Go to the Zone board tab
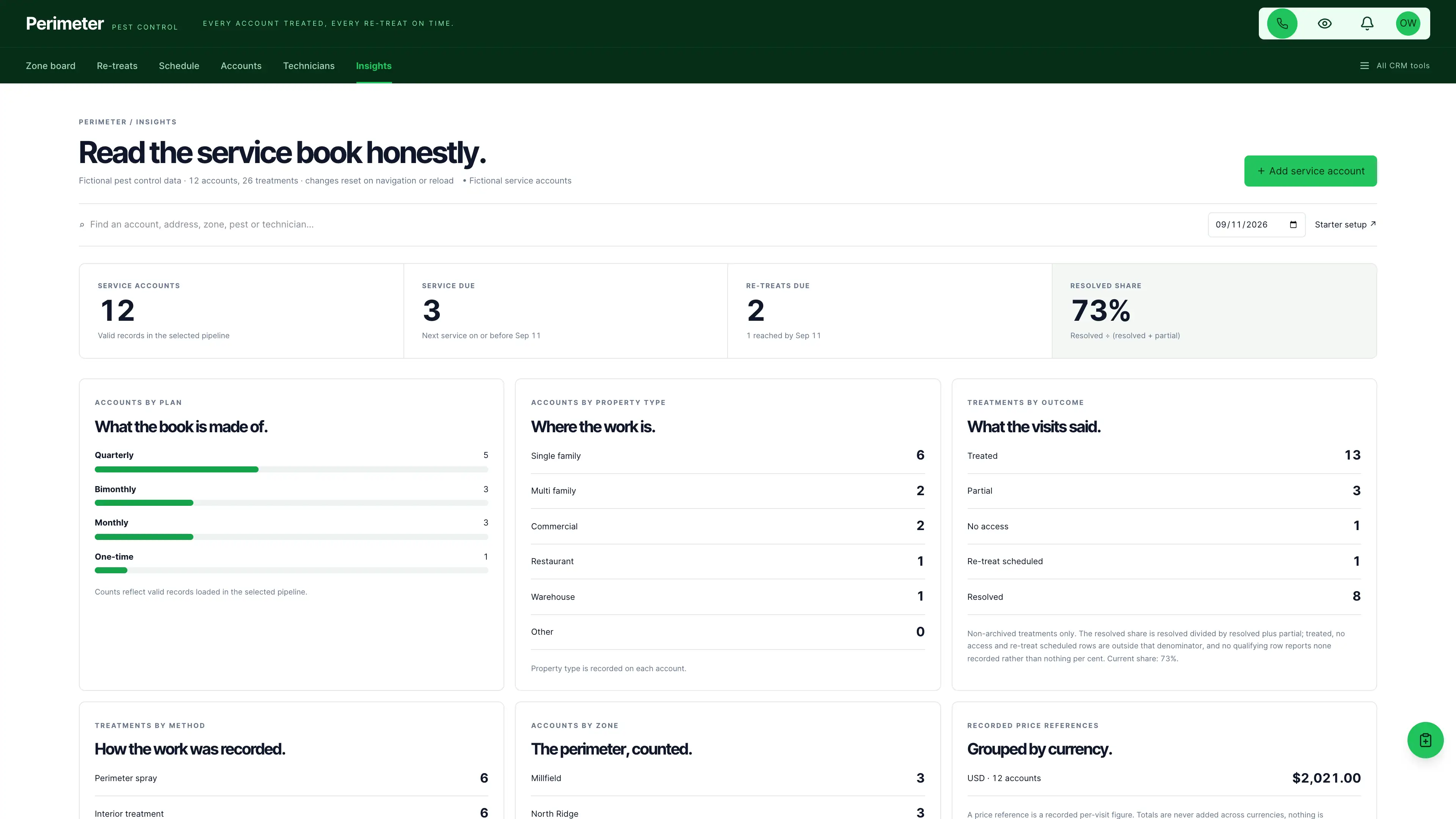Screen dimensions: 1456x819 point(50,66)
